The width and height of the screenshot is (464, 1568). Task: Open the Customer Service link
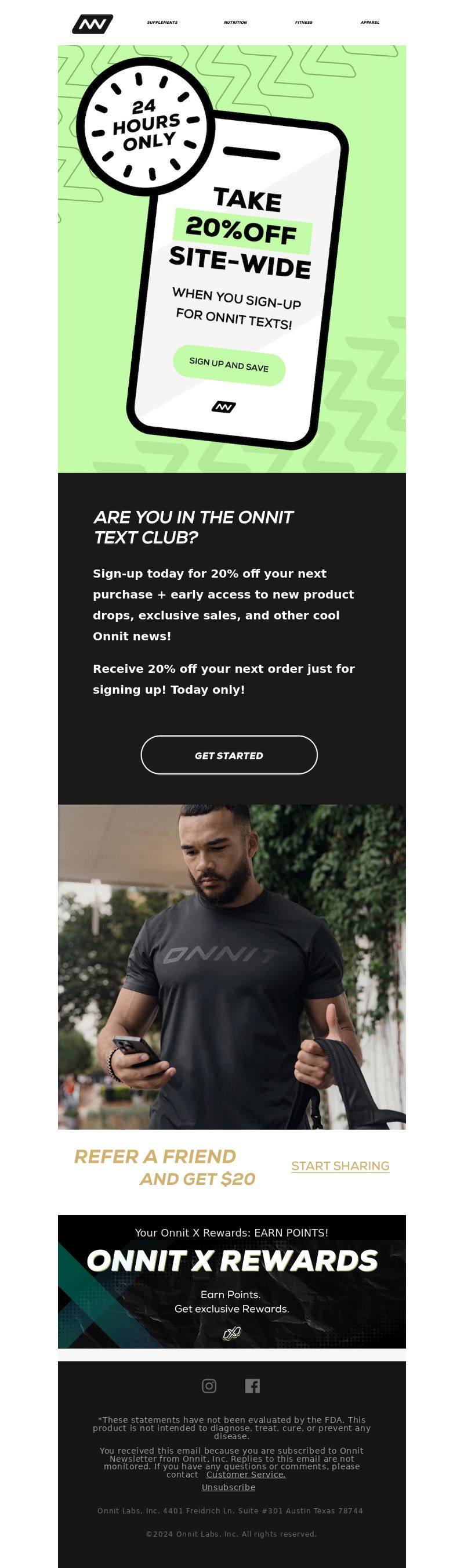(x=246, y=1475)
